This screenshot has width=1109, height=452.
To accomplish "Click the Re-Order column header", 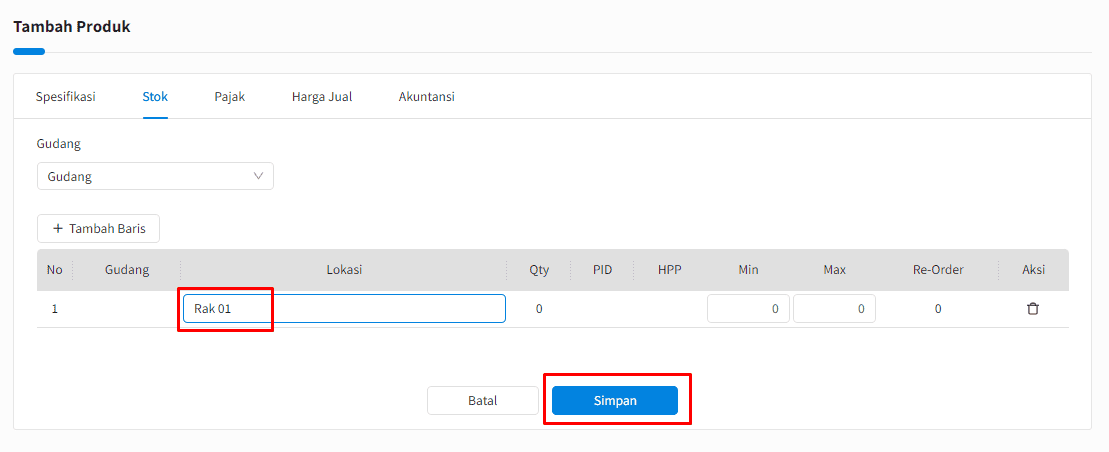I will coord(938,270).
